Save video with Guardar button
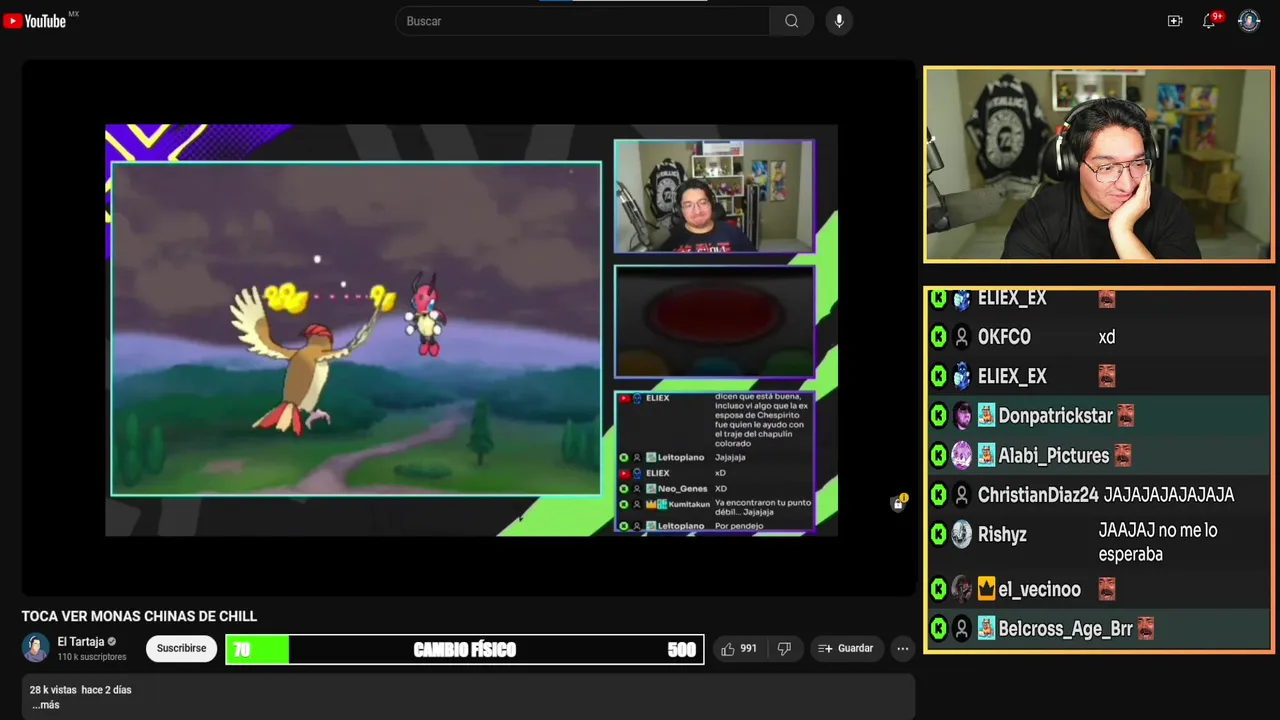This screenshot has height=720, width=1280. point(846,648)
